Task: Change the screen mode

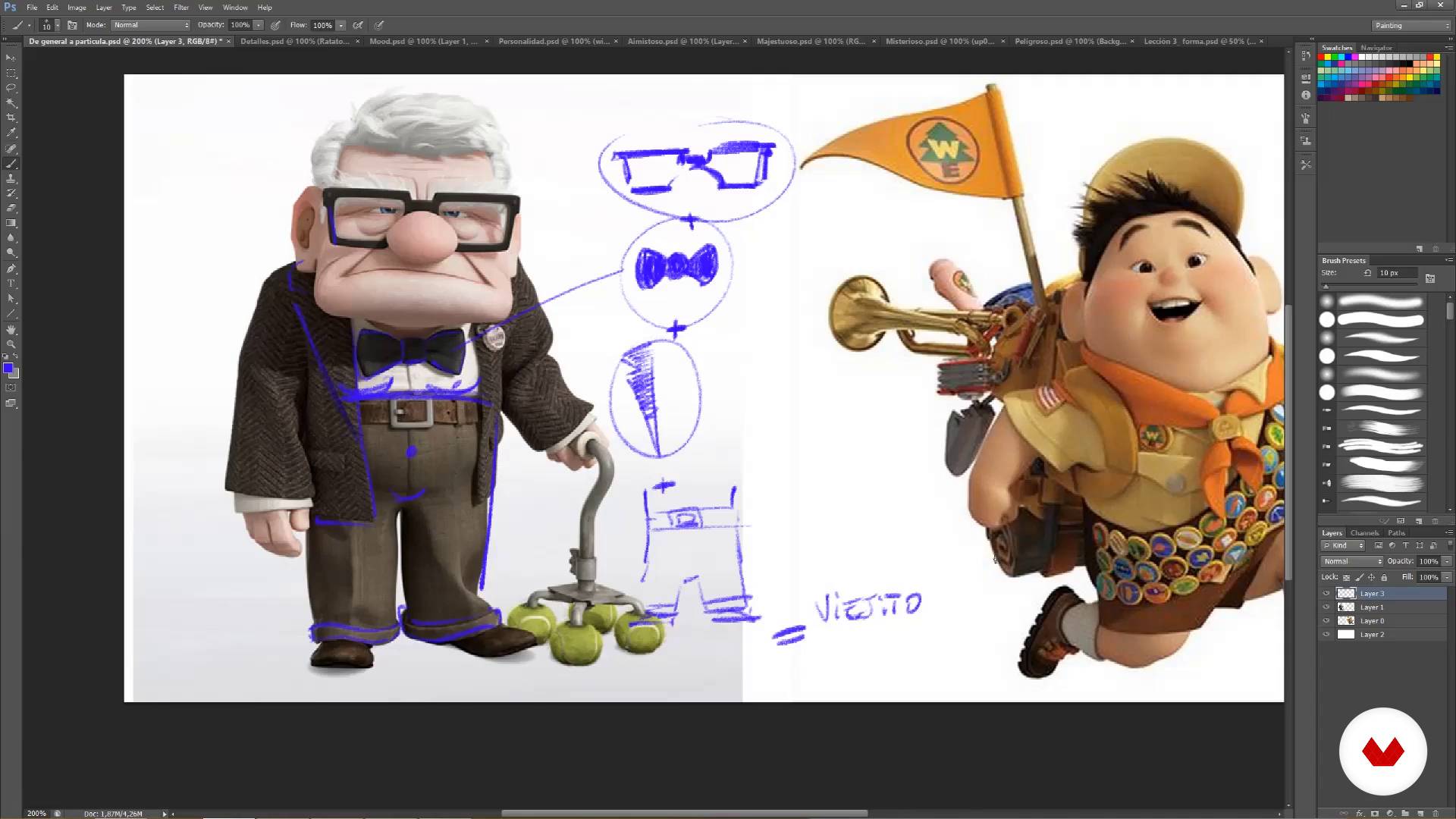Action: click(x=11, y=403)
